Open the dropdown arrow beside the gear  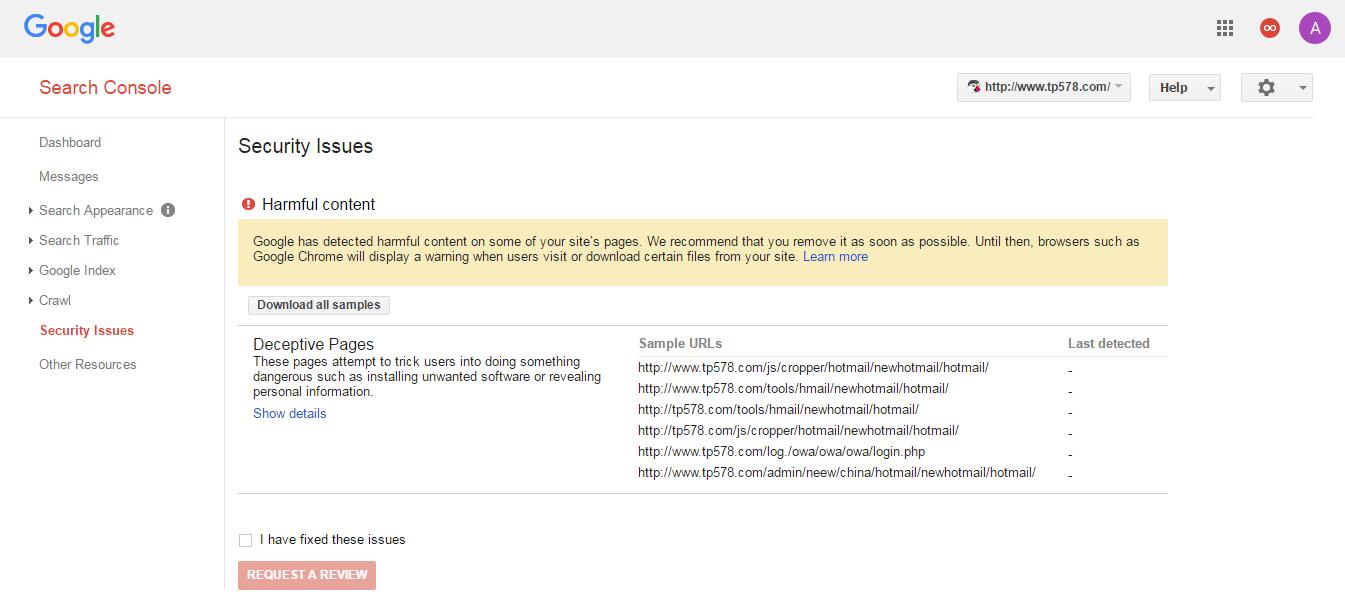click(1302, 88)
